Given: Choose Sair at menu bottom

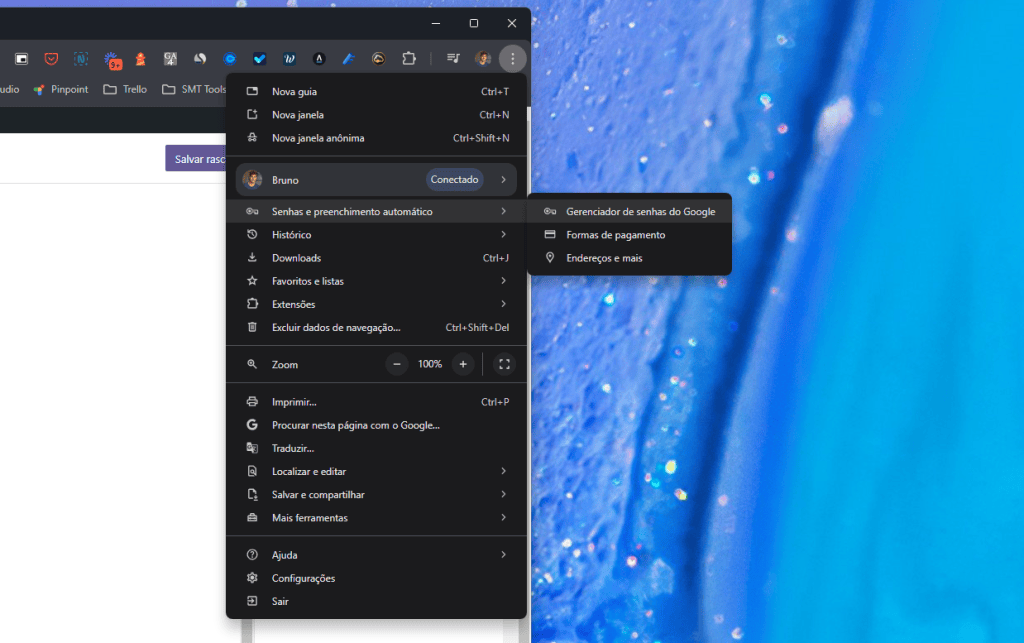Looking at the screenshot, I should click(x=376, y=601).
